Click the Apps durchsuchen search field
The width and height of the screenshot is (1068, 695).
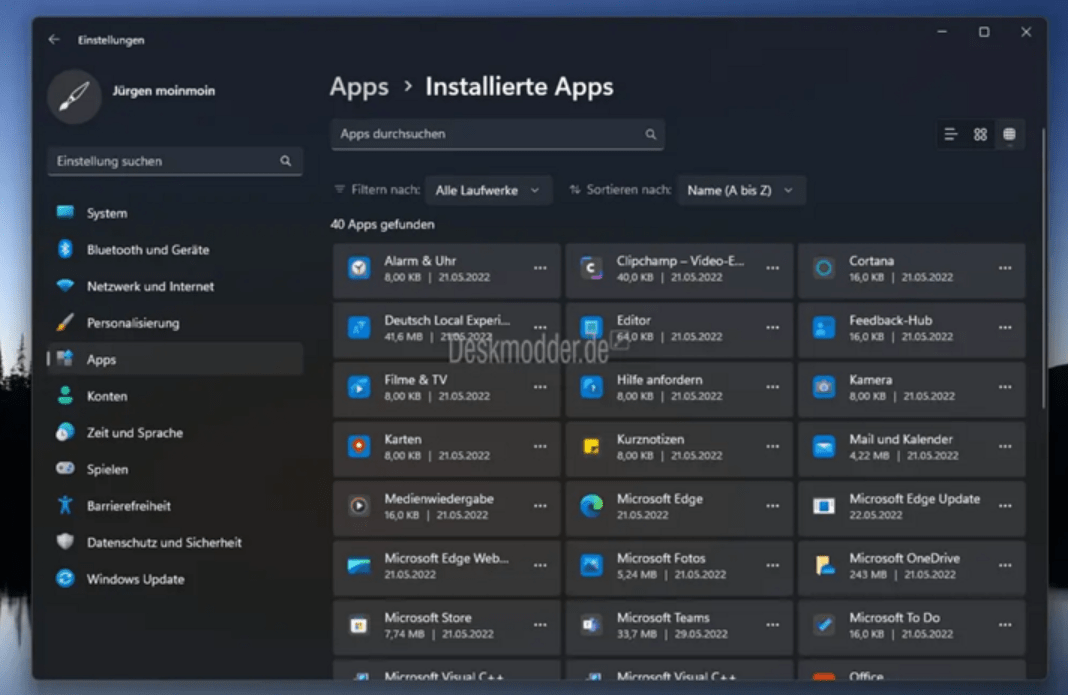click(x=488, y=134)
